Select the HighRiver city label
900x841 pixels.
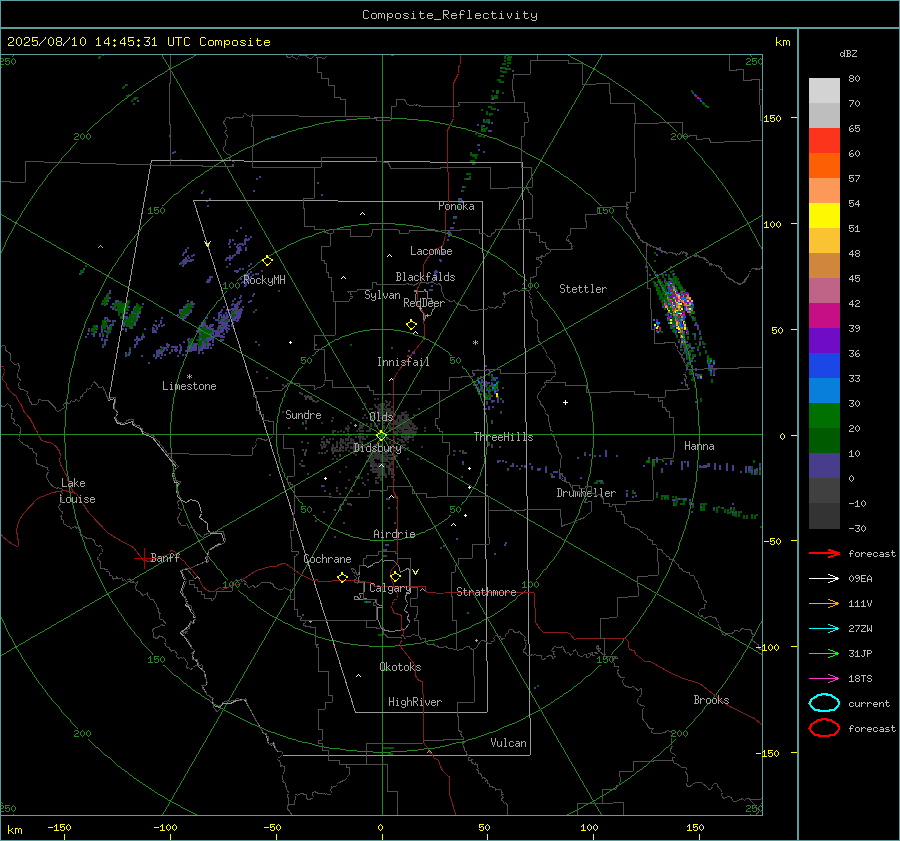point(415,702)
